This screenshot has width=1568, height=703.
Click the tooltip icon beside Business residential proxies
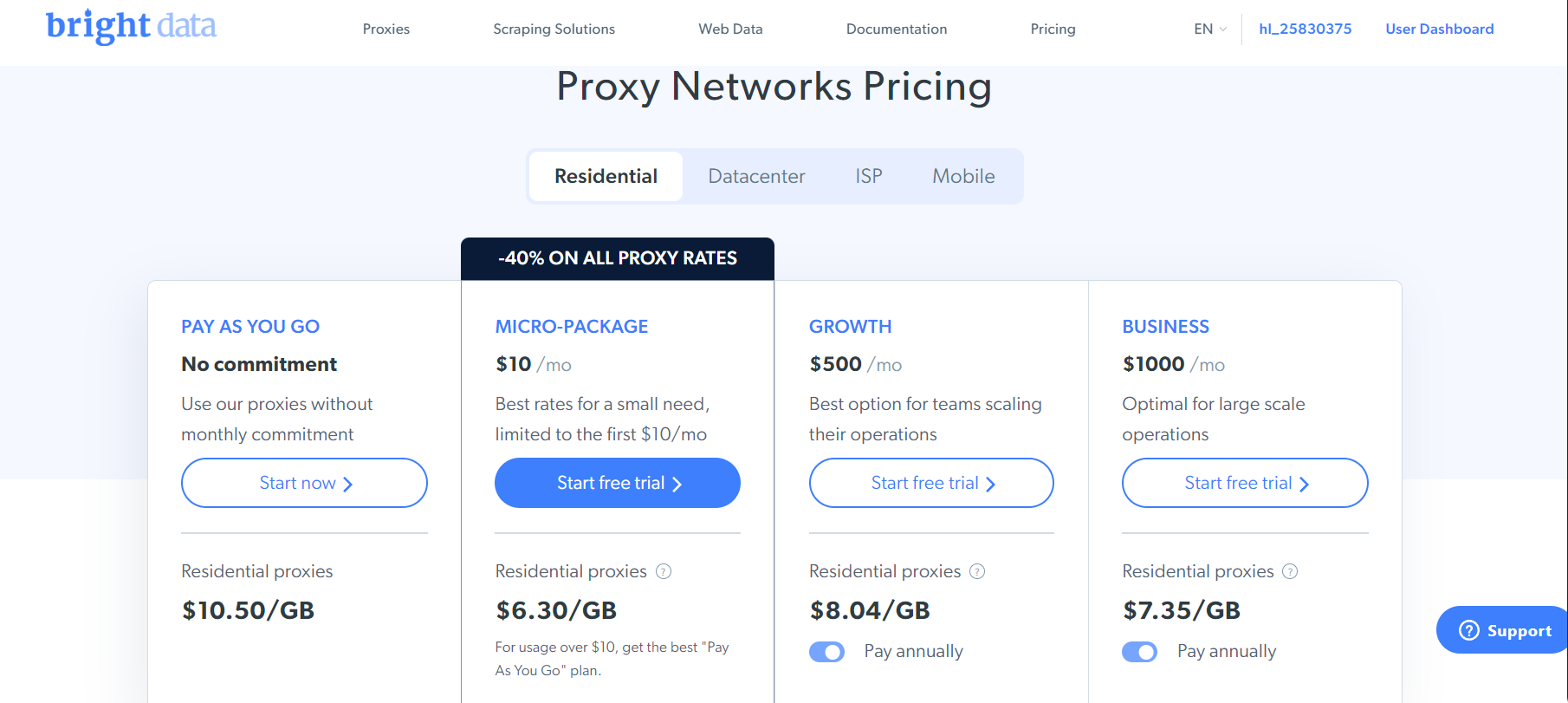point(1290,571)
